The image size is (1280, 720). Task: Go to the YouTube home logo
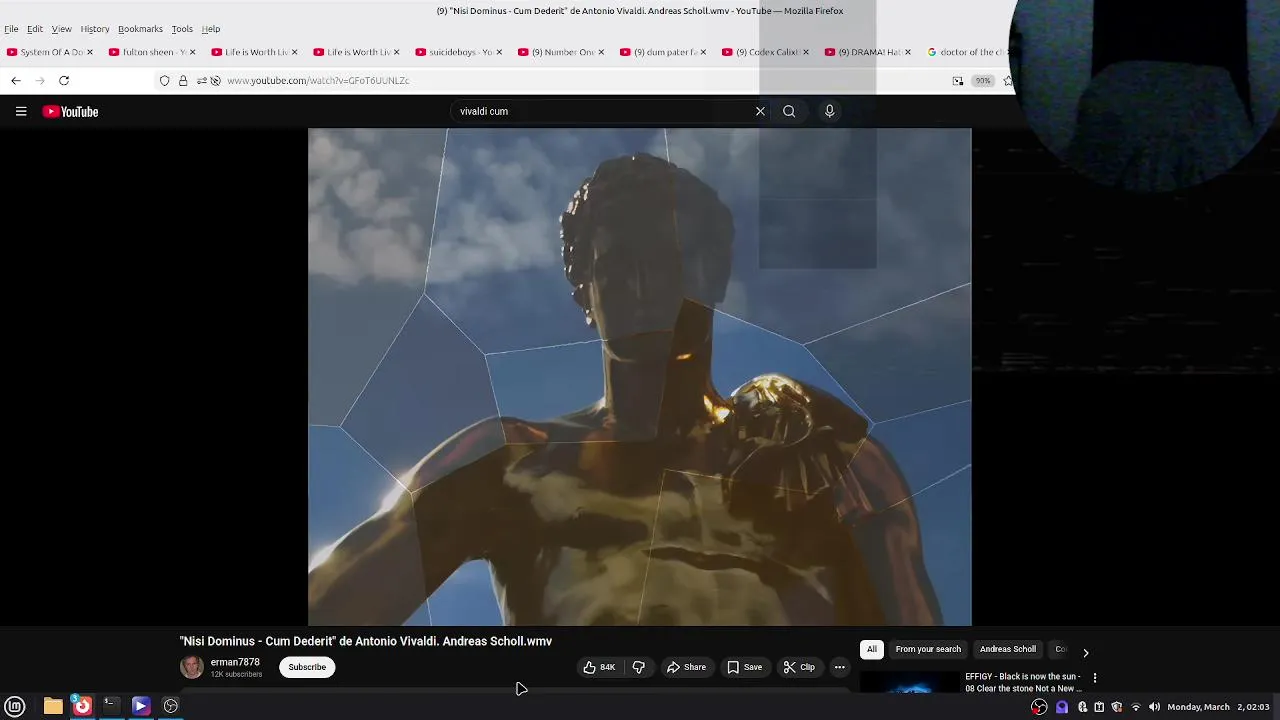pyautogui.click(x=70, y=112)
